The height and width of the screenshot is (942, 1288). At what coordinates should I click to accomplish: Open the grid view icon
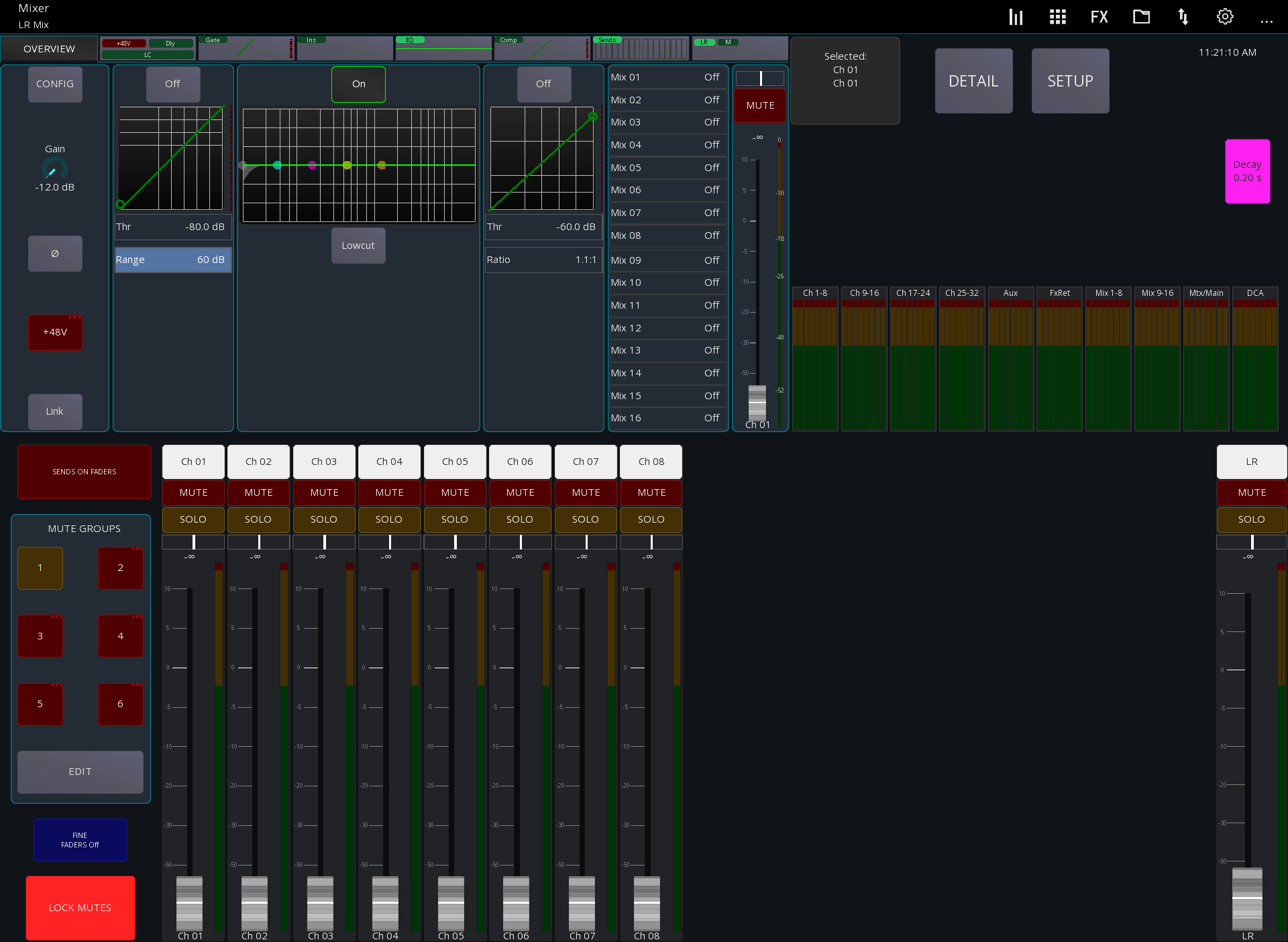pos(1058,17)
